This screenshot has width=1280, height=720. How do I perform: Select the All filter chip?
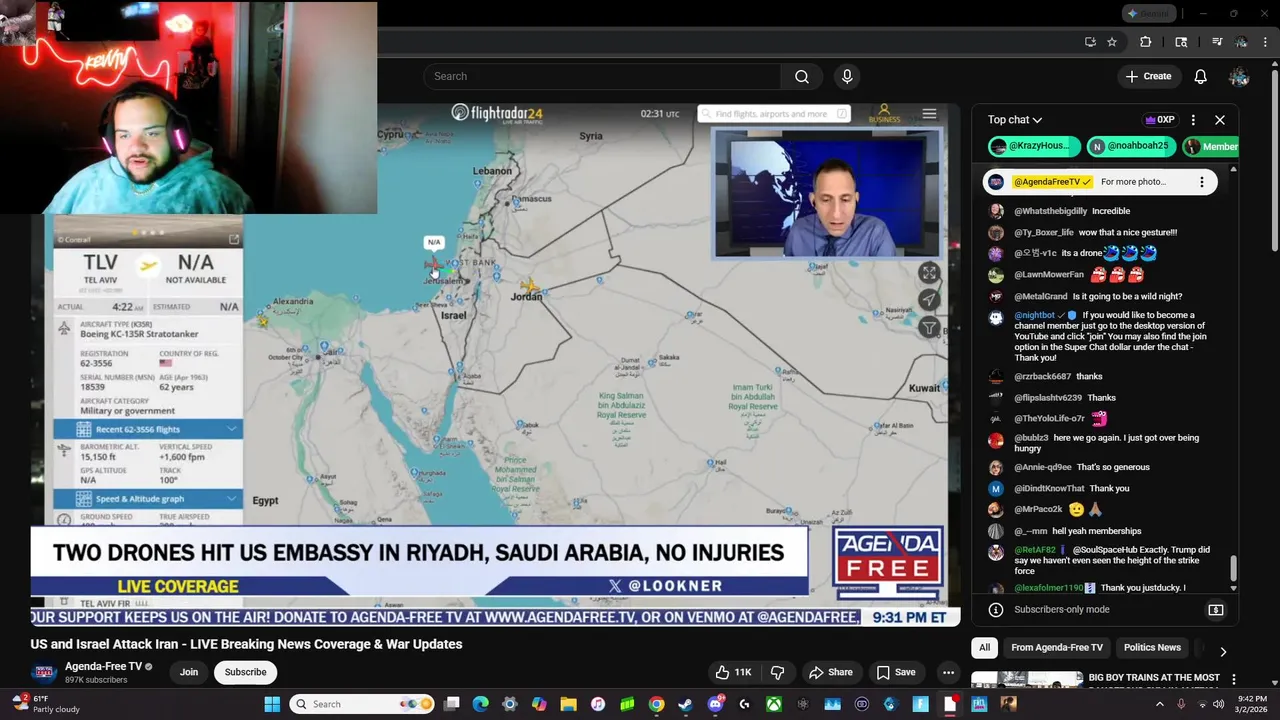pos(984,648)
